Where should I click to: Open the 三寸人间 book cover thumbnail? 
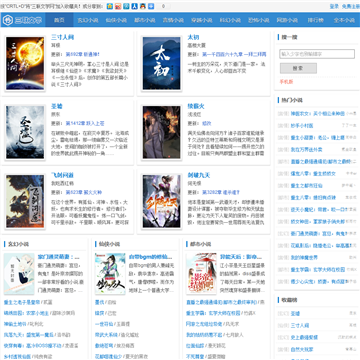[25, 63]
